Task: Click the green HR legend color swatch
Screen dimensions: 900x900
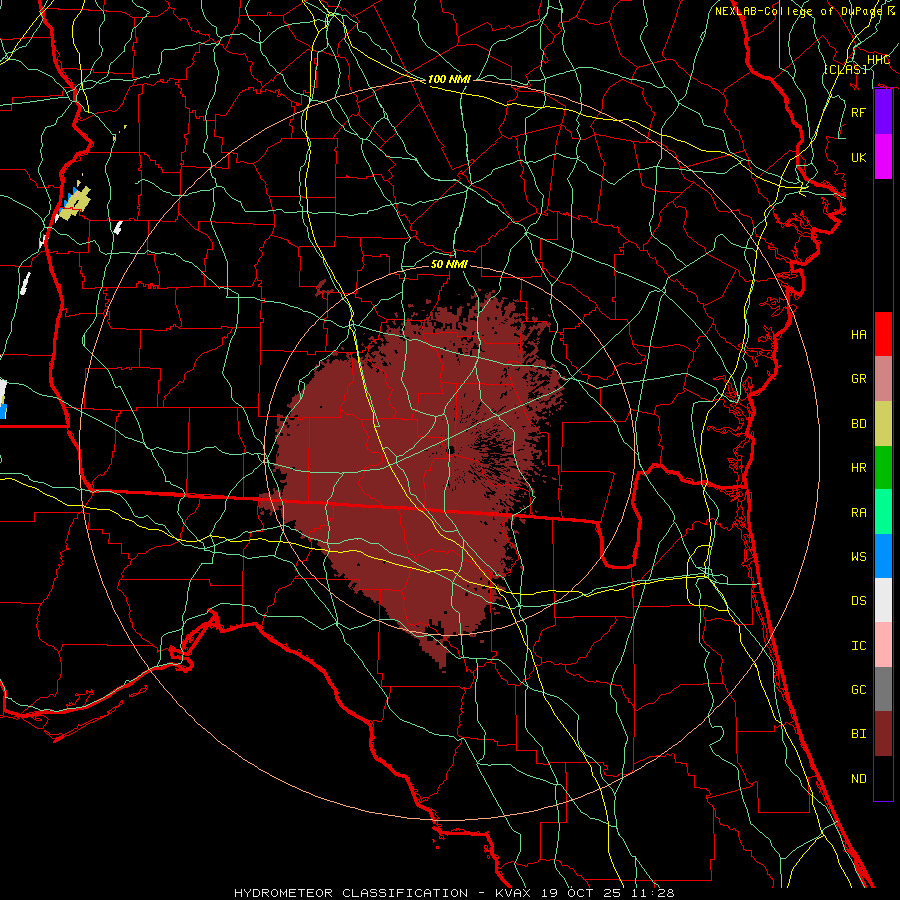Action: click(x=883, y=468)
